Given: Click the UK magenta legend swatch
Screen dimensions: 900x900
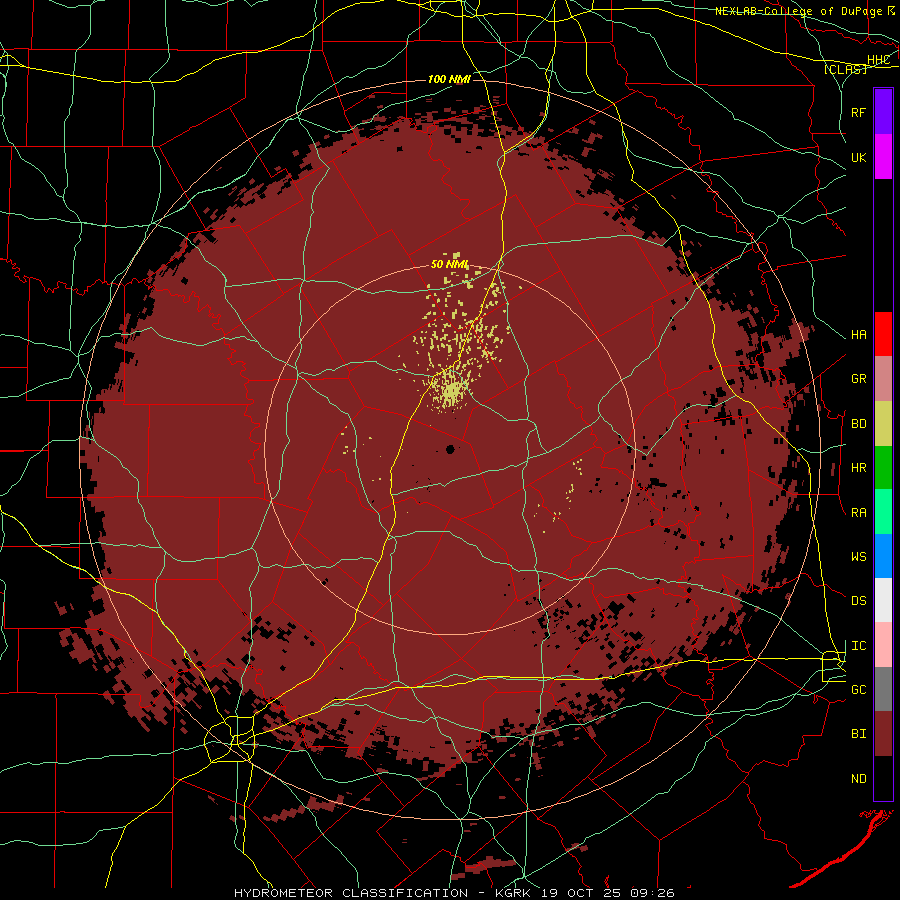Looking at the screenshot, I should tap(883, 157).
